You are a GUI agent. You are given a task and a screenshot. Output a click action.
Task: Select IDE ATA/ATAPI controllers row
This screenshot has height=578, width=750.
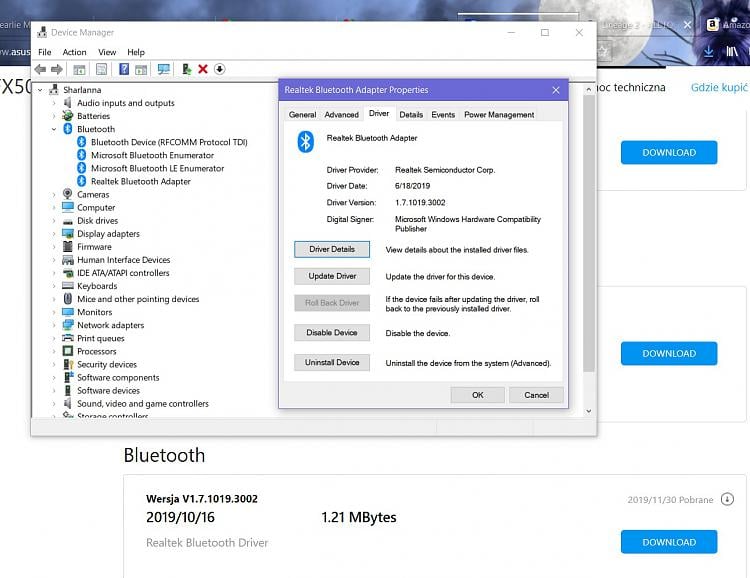coord(123,273)
